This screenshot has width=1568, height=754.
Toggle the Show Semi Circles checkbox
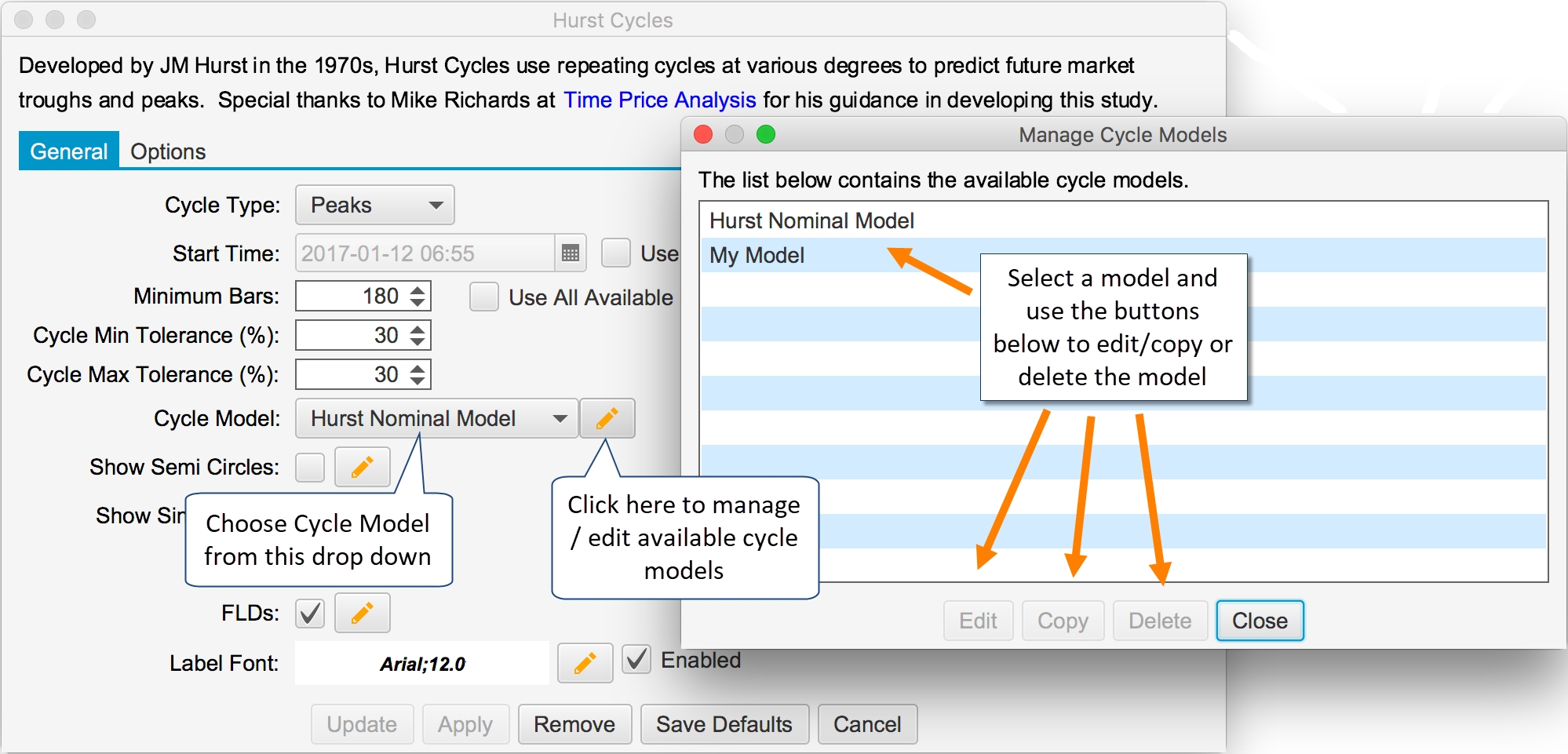pyautogui.click(x=310, y=467)
